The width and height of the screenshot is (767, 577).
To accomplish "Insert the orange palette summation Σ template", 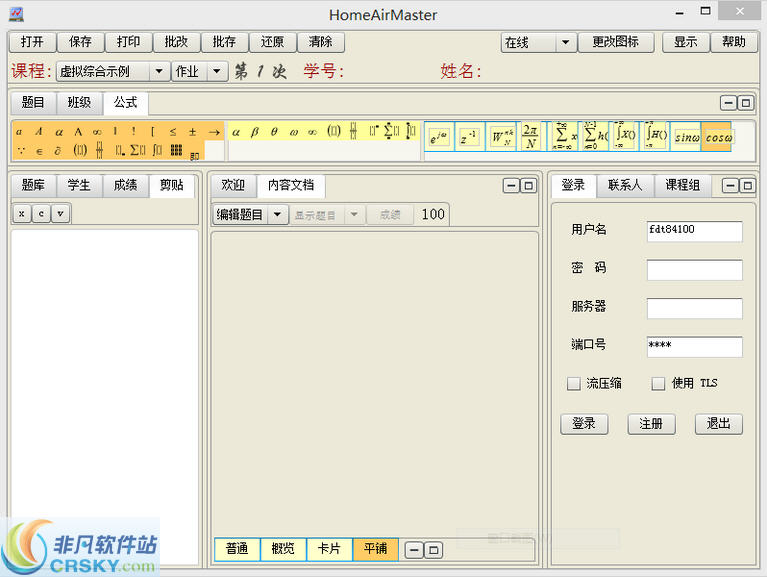I will coord(136,150).
